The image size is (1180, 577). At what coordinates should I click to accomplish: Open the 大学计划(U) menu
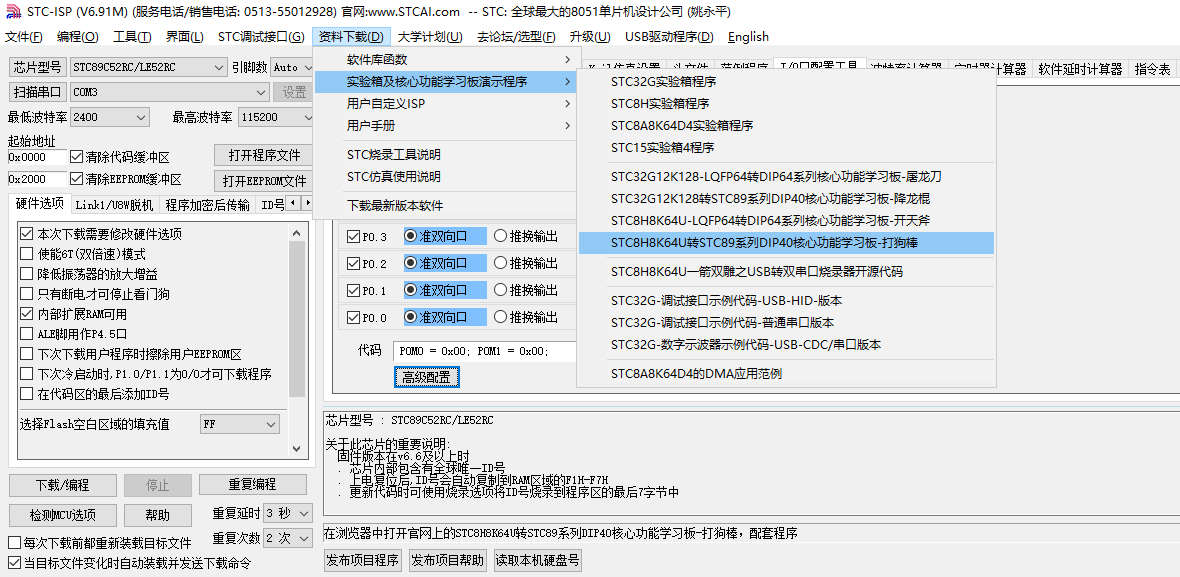click(x=430, y=36)
